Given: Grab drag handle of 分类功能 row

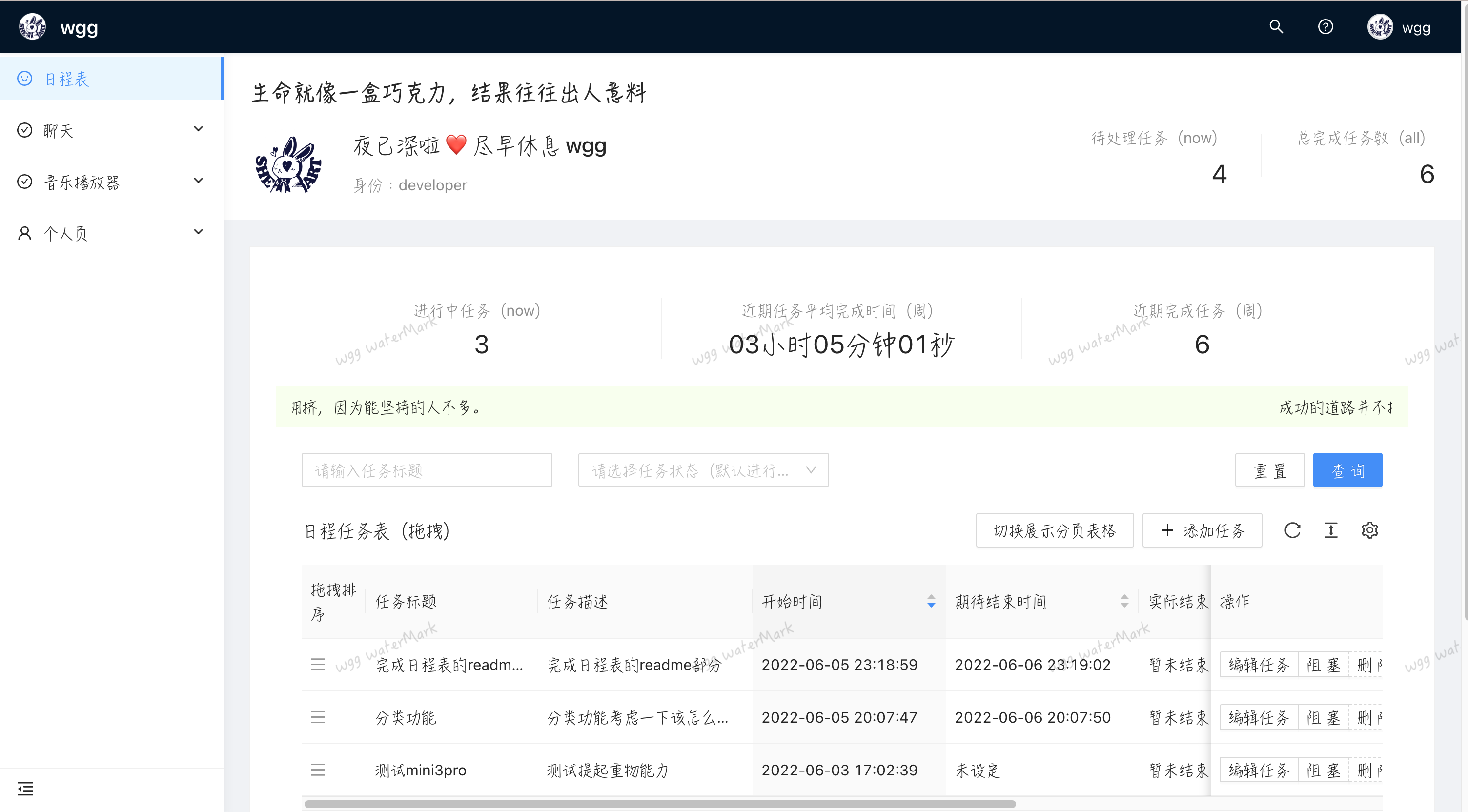Looking at the screenshot, I should pyautogui.click(x=318, y=717).
